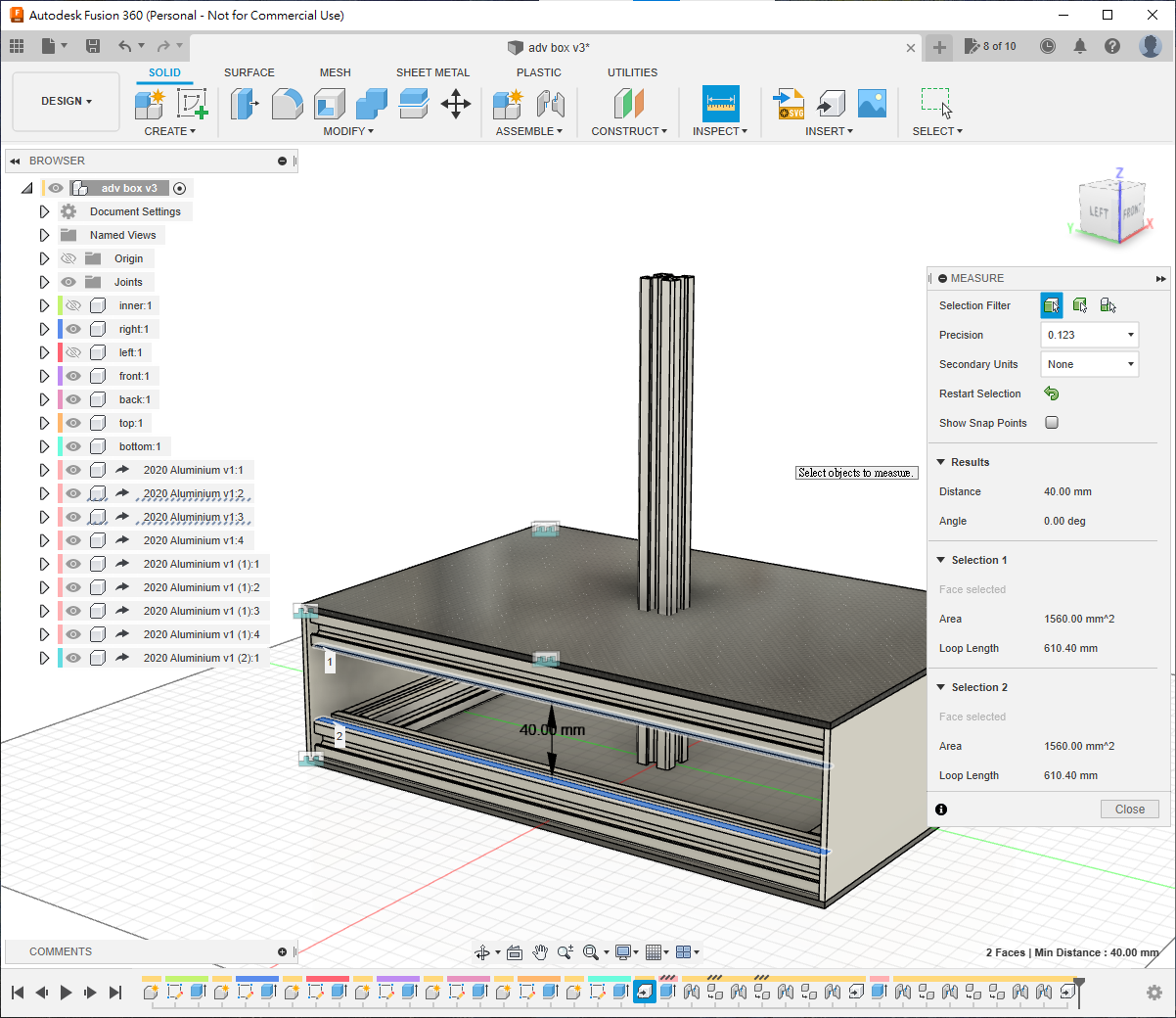
Task: Click the timeline play button
Action: tap(66, 993)
